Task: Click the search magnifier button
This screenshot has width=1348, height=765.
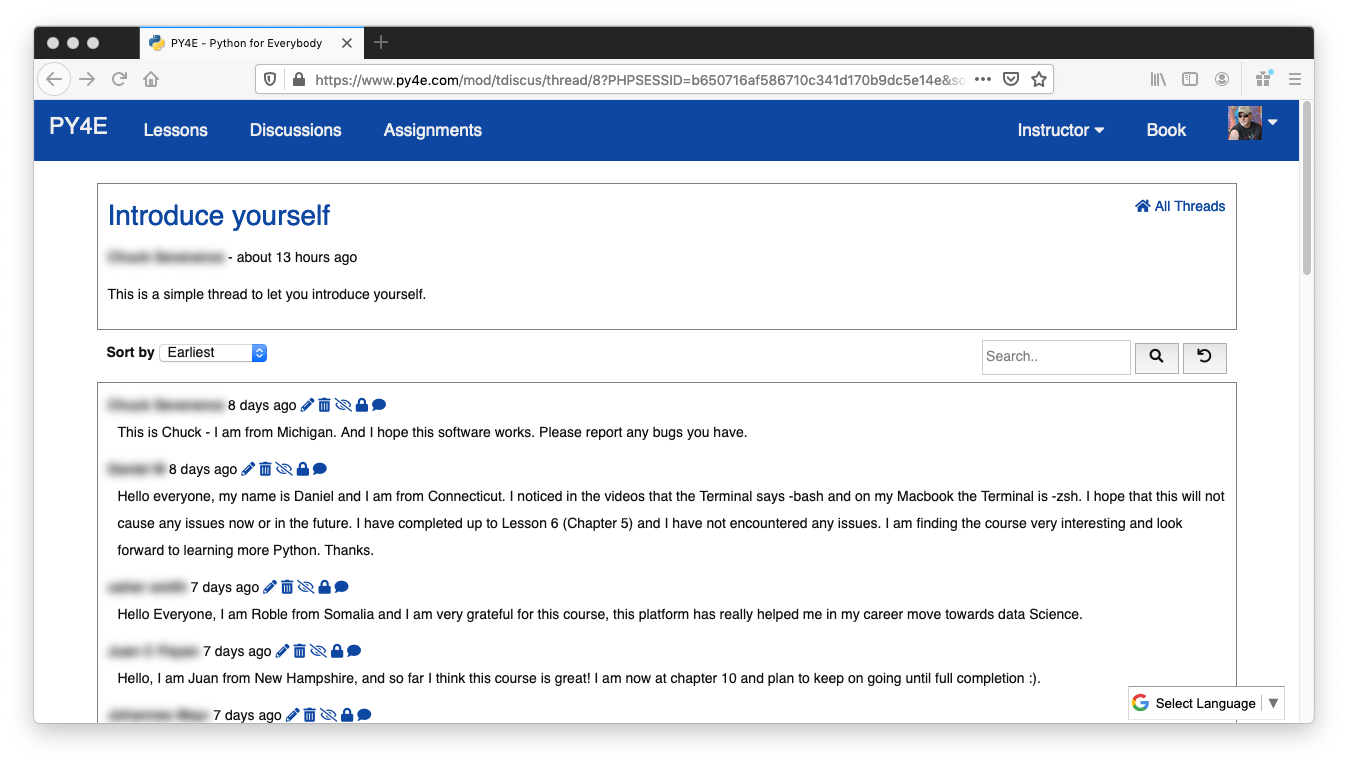Action: [1156, 357]
